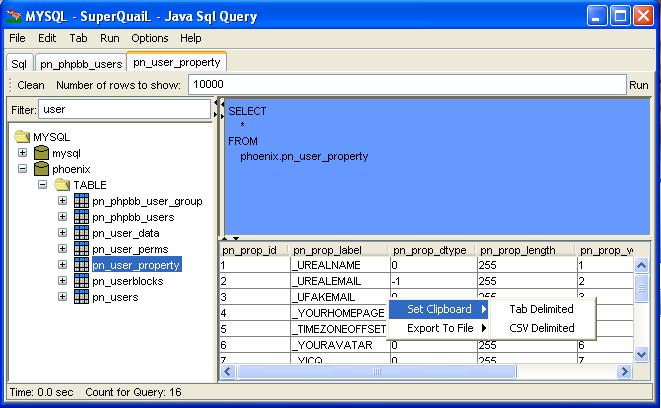Screen dimensions: 661x408
Task: Choose Tab Delimited from the submenu
Action: (541, 309)
